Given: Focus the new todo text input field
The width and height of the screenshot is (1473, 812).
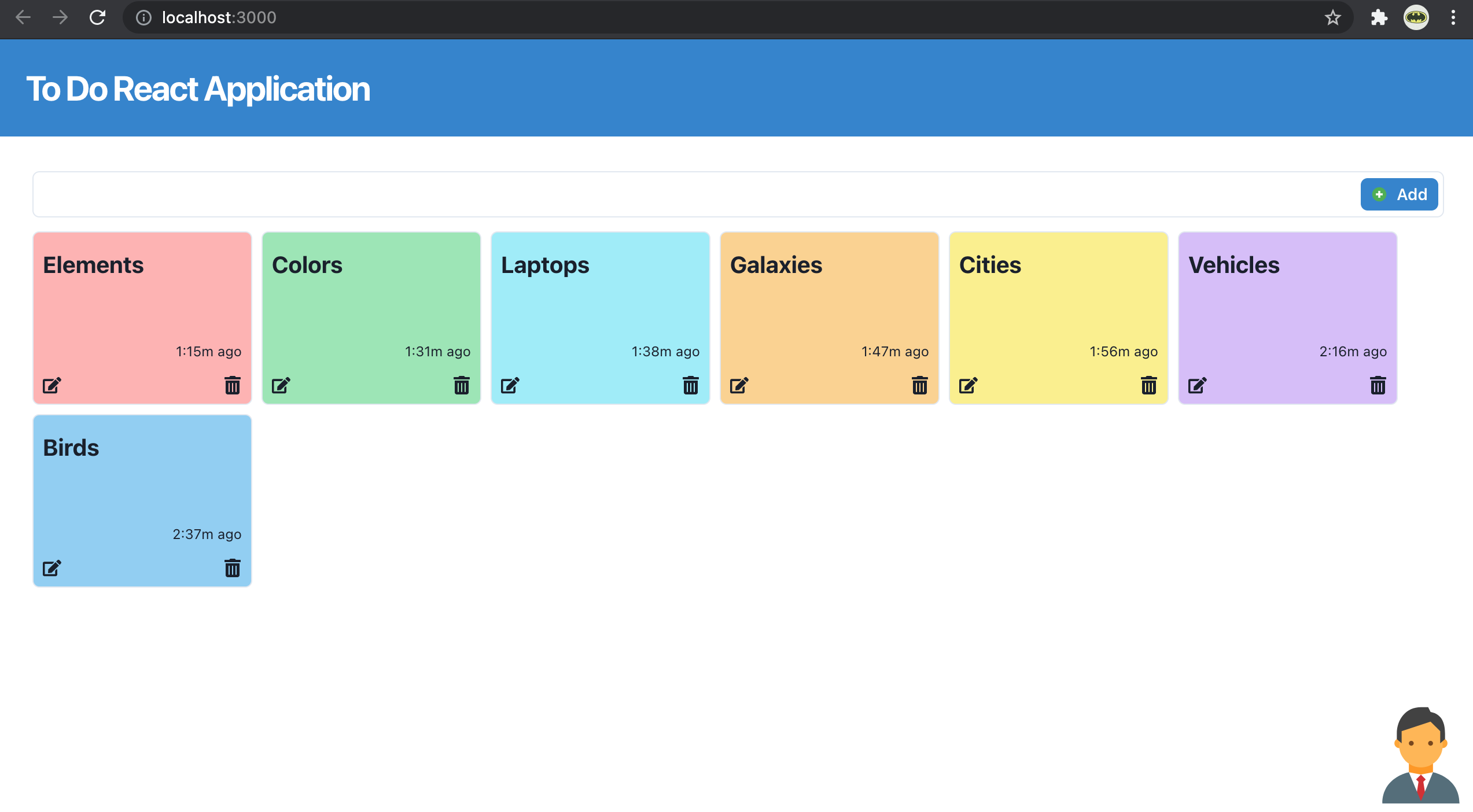Looking at the screenshot, I should point(694,194).
